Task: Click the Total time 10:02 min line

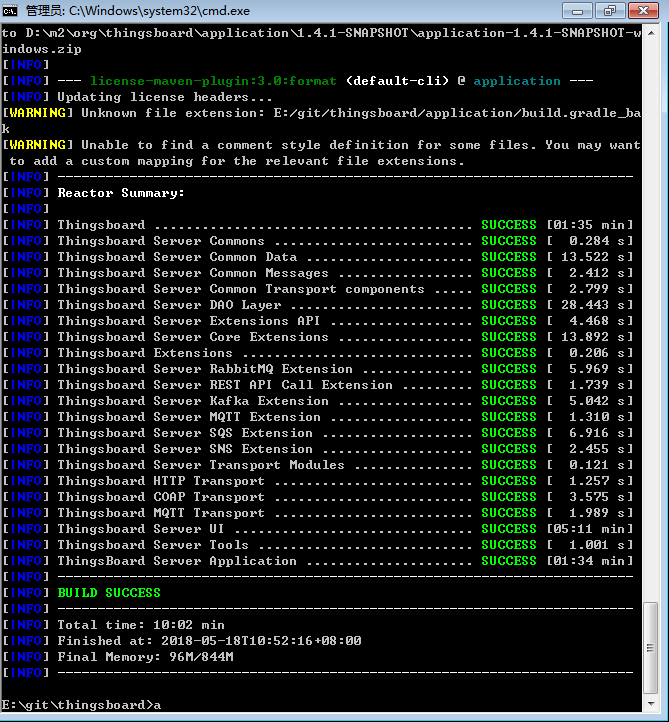Action: point(114,625)
